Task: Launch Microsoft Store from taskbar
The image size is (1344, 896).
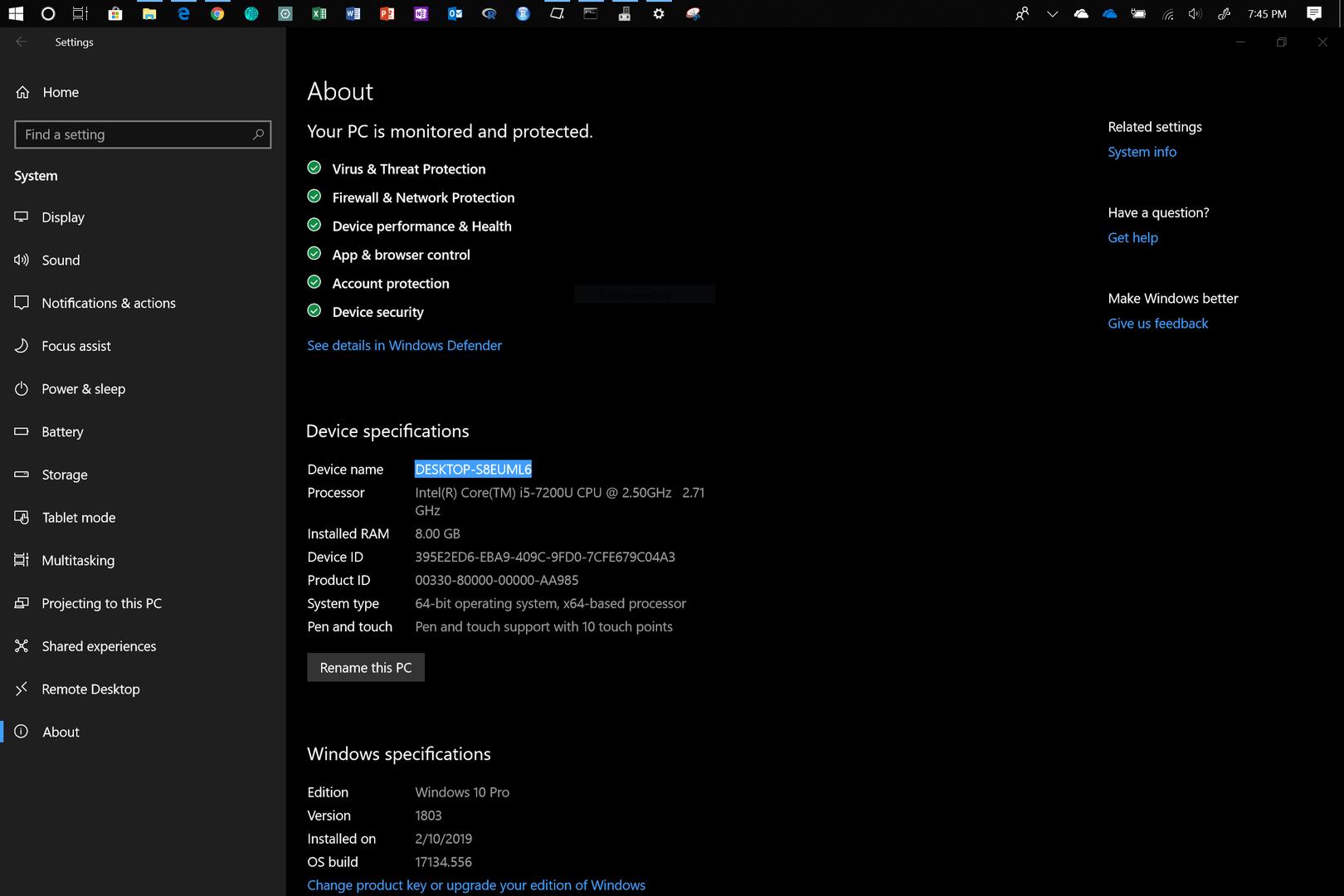Action: 115,13
